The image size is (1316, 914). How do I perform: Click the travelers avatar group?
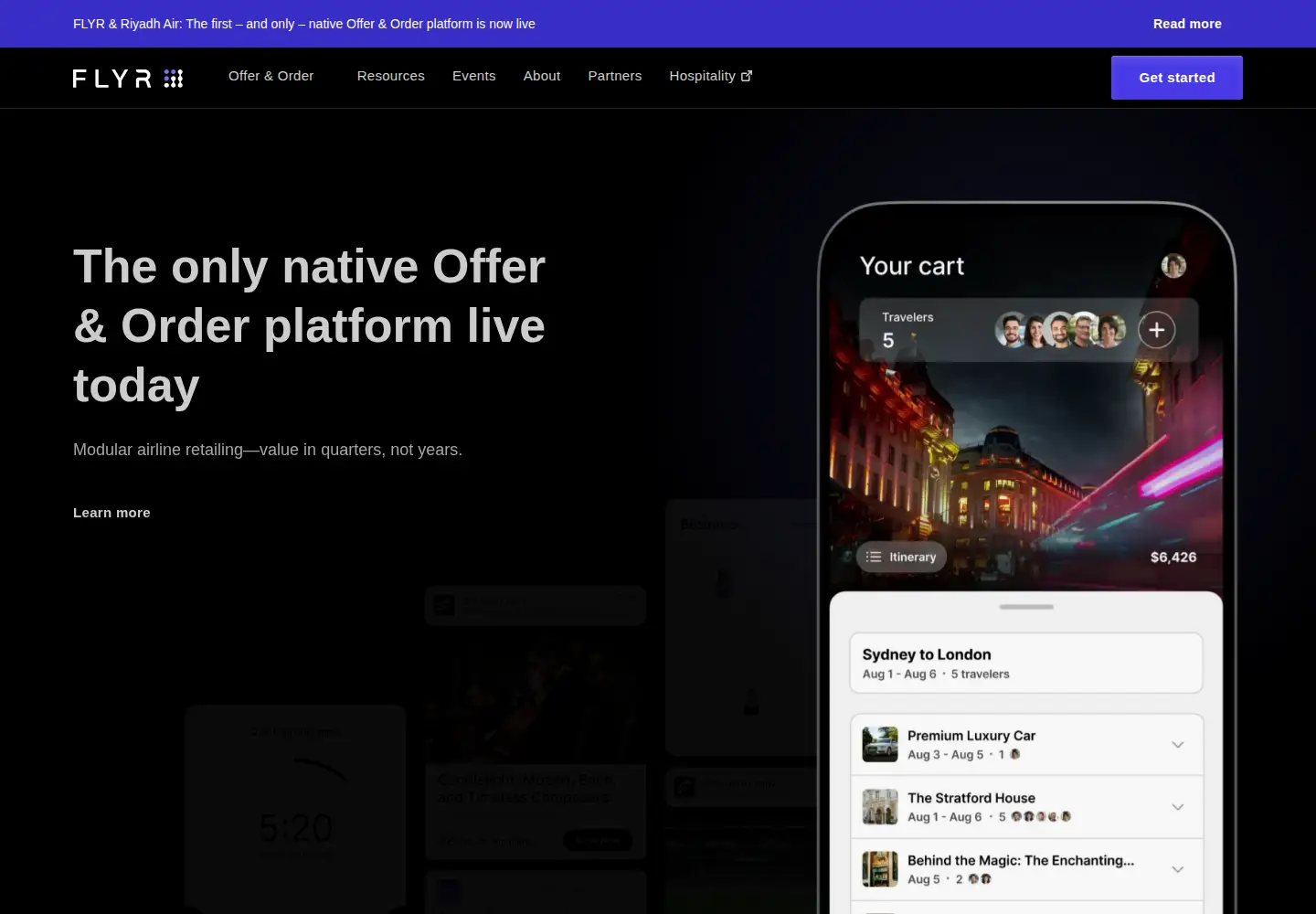pos(1060,330)
